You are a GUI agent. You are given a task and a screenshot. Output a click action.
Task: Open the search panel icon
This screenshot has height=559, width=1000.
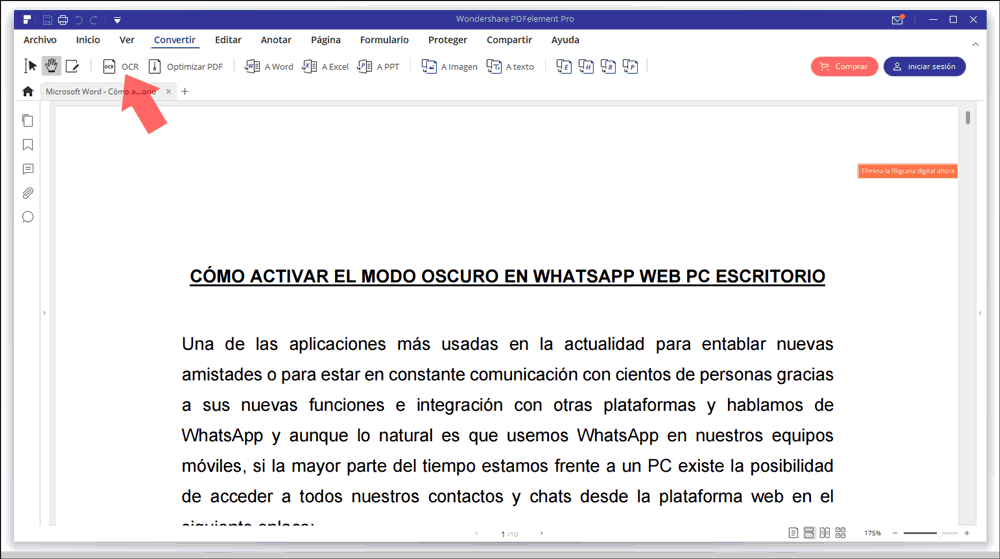(x=27, y=217)
